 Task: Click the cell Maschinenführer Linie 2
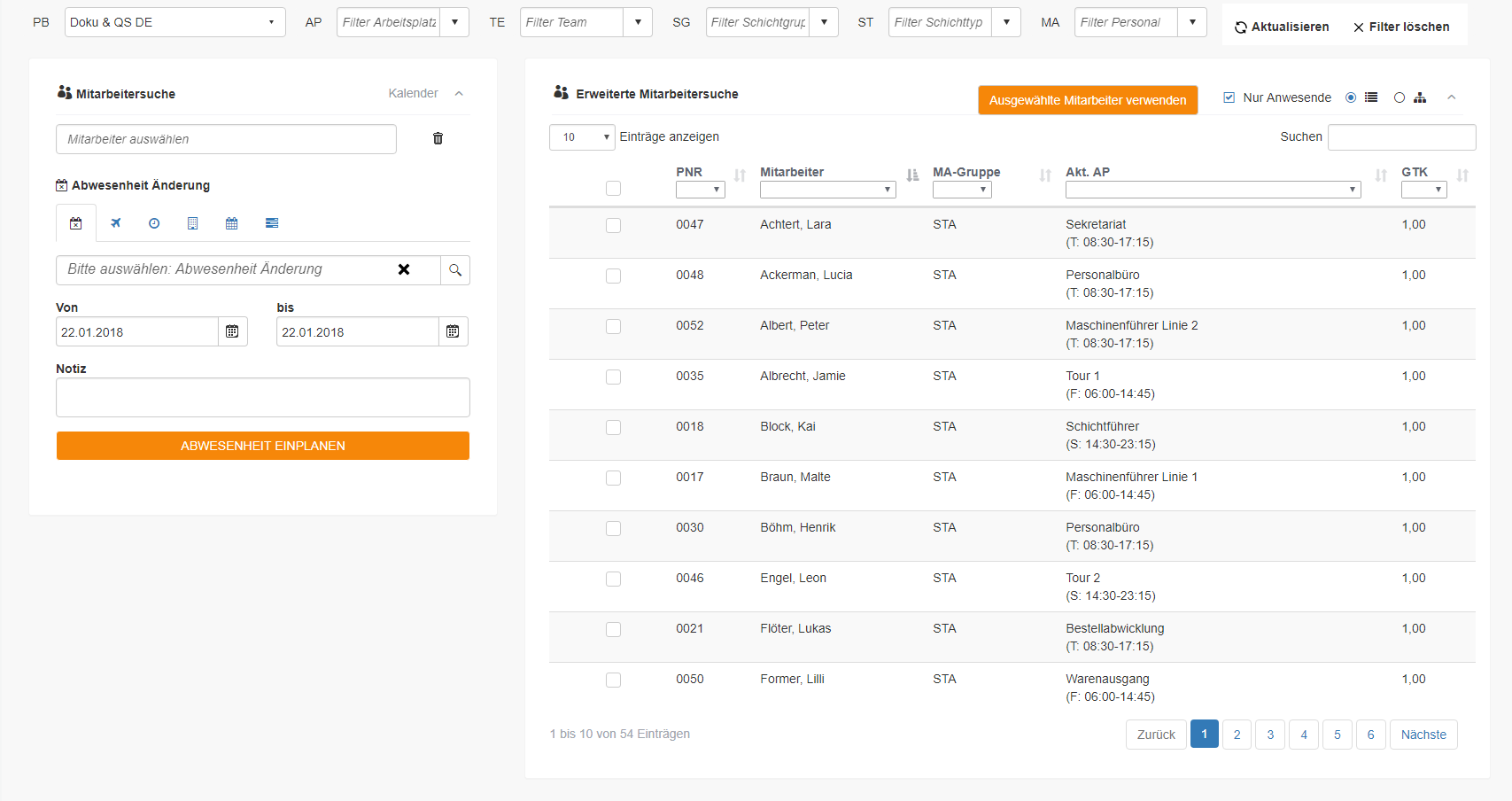coord(1131,325)
